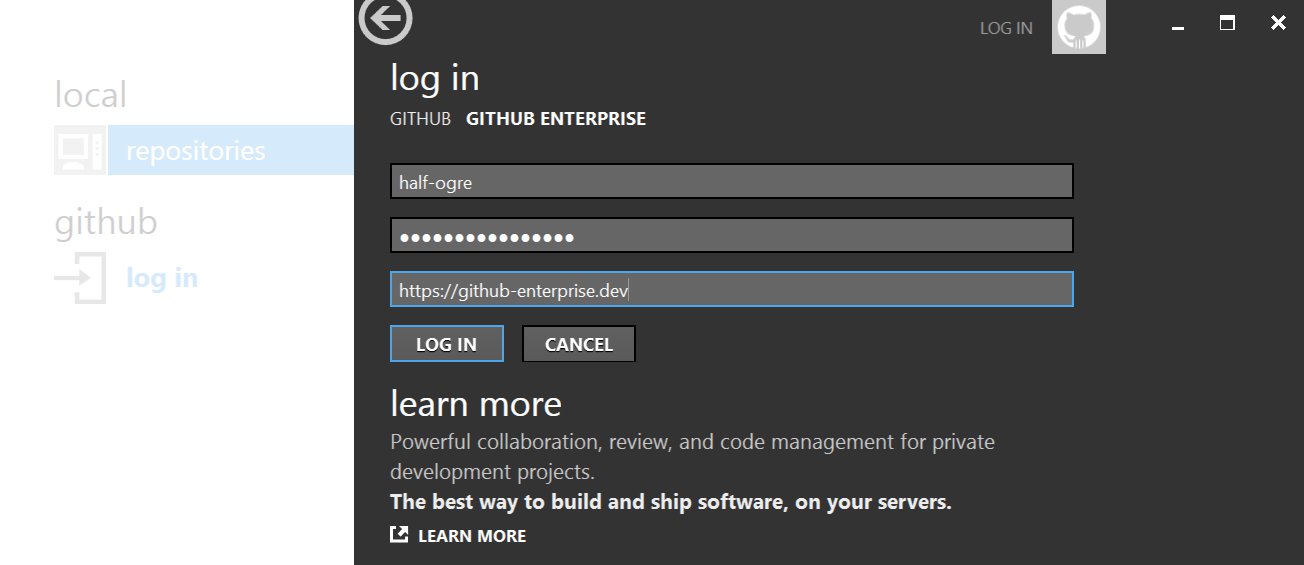Click the LOG IN button in form

pos(446,344)
